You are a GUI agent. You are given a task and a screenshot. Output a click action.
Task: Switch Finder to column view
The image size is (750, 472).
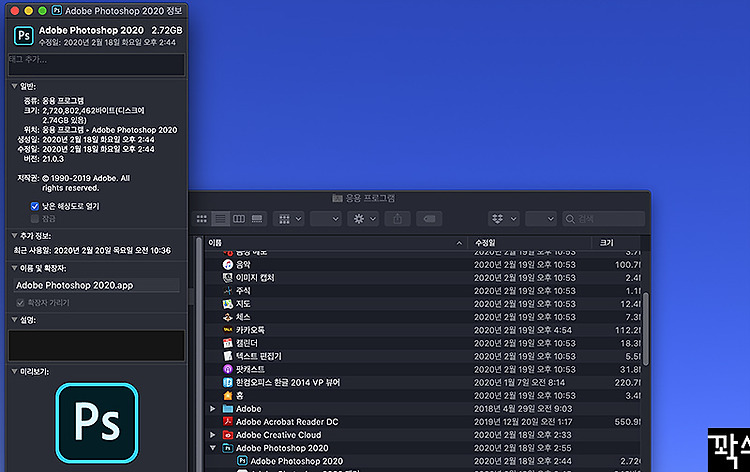click(x=239, y=219)
